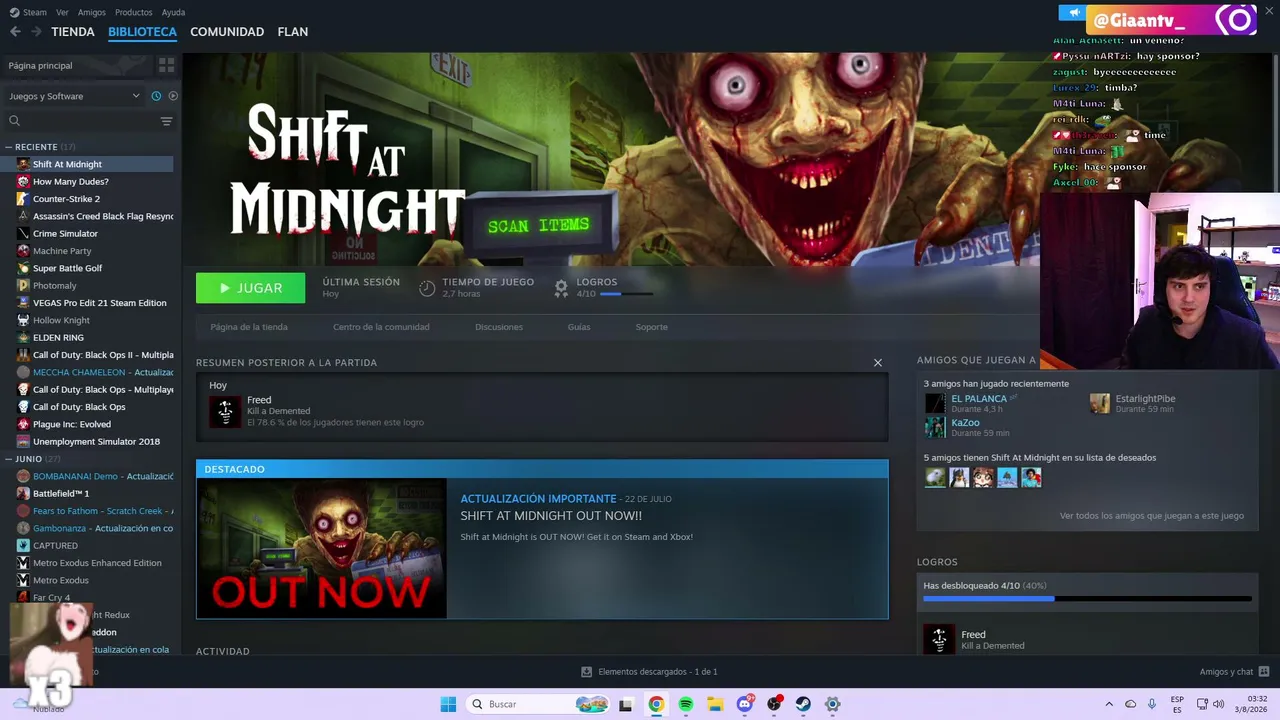The width and height of the screenshot is (1280, 720).
Task: Collapse the JUNIO section
Action: click(x=9, y=459)
